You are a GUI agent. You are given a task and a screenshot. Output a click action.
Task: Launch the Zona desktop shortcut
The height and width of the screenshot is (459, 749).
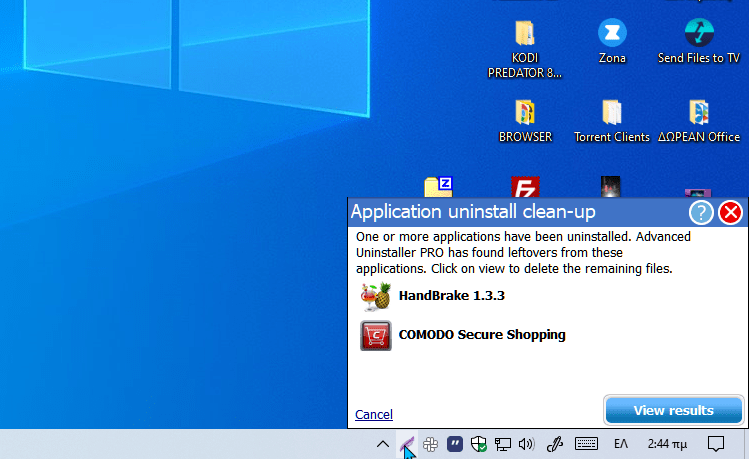(612, 41)
